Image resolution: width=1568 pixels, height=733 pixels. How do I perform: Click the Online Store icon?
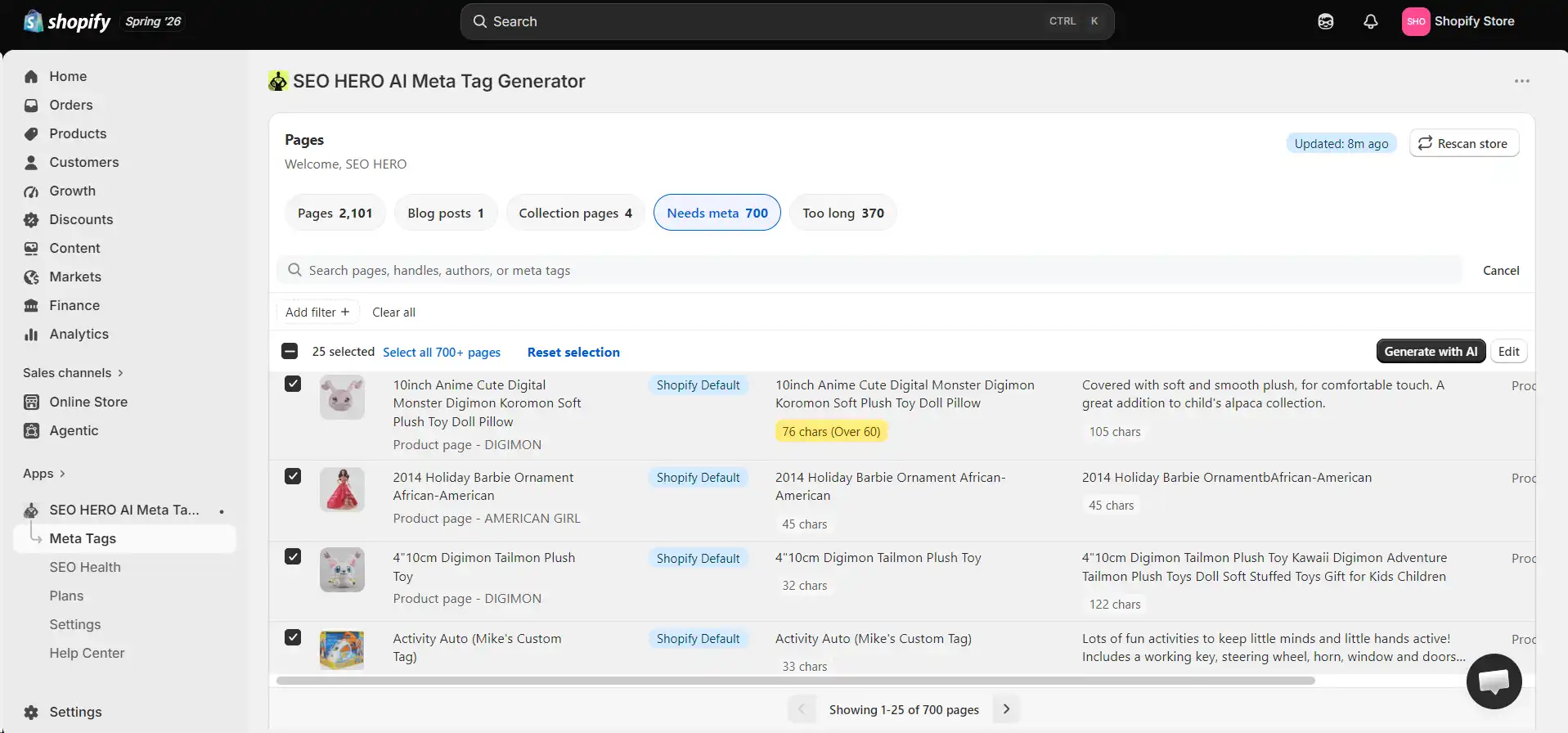coord(31,402)
